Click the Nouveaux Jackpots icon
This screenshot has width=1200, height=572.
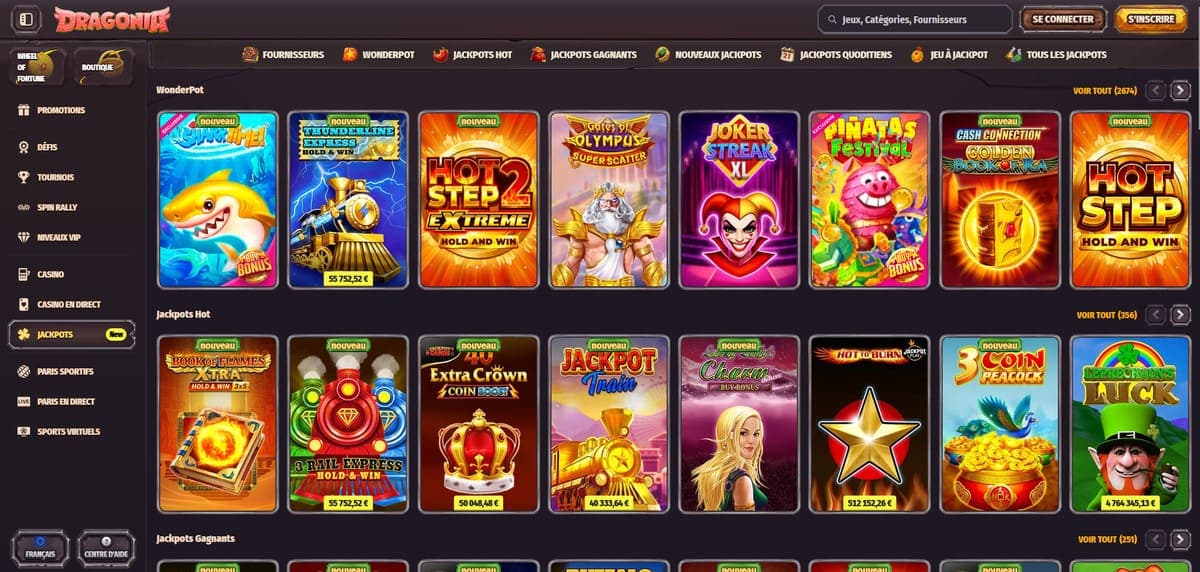tap(663, 54)
